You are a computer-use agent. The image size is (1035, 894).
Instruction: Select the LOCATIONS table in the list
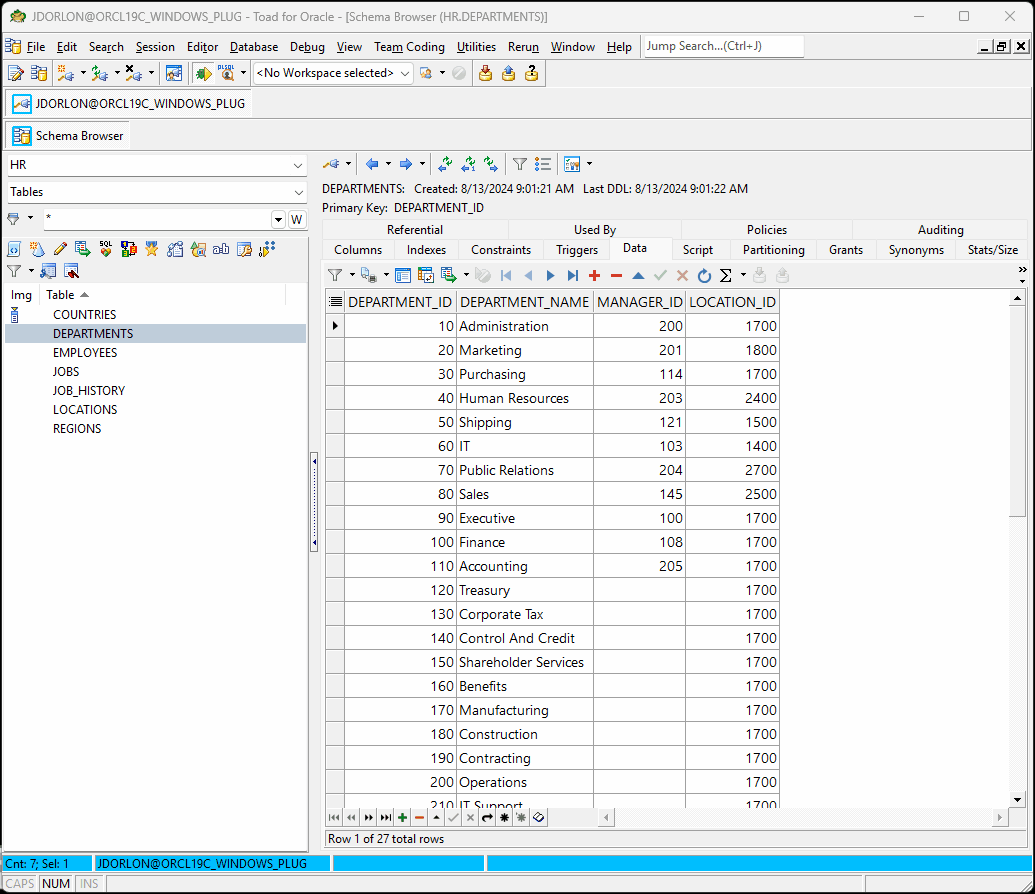tap(84, 410)
